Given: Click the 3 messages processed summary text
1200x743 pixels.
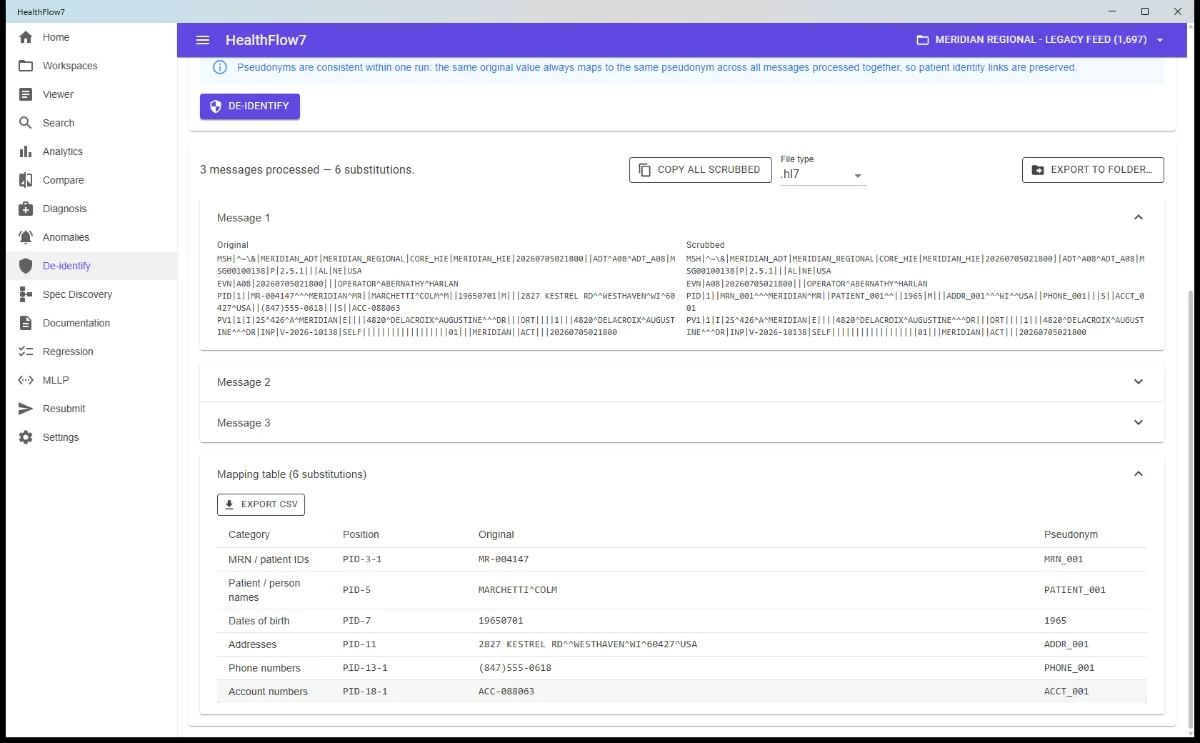Looking at the screenshot, I should pyautogui.click(x=307, y=170).
